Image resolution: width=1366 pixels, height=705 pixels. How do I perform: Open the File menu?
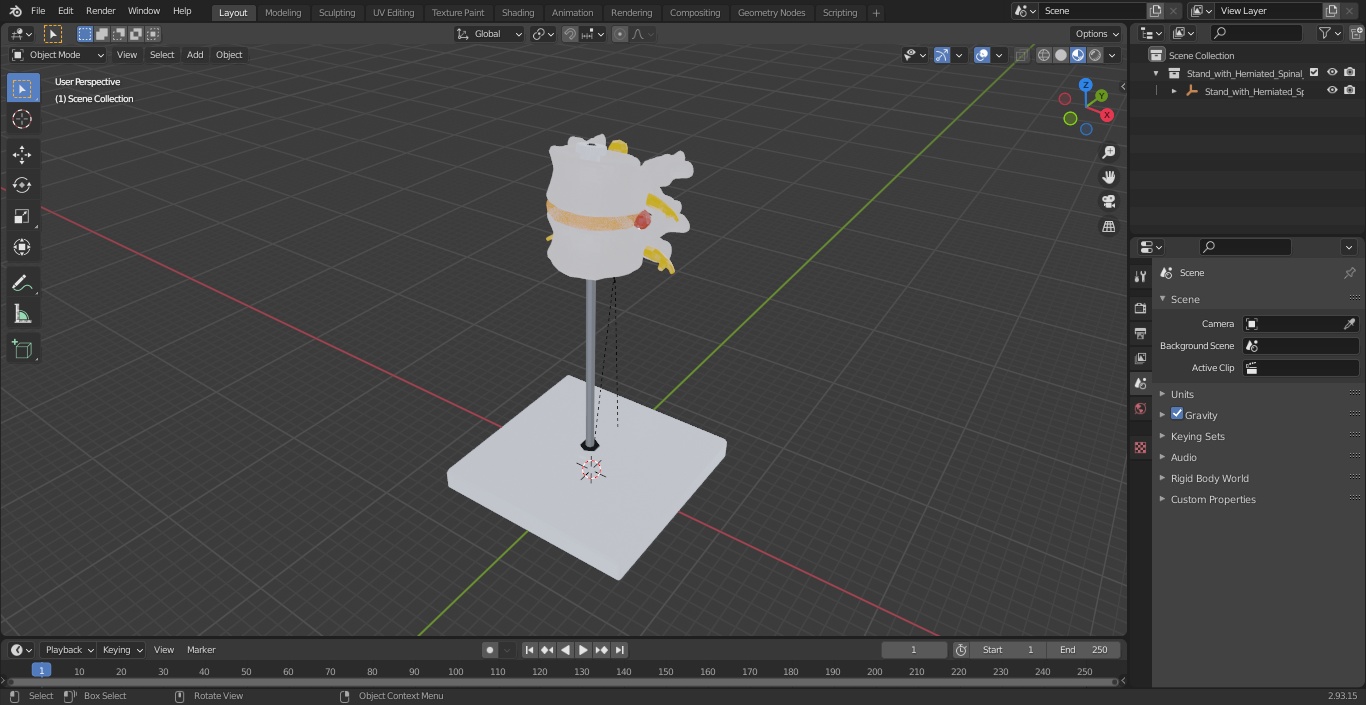coord(37,11)
